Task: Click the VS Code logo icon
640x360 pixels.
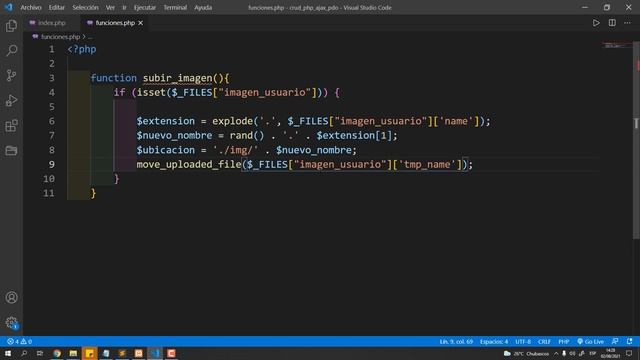Action: tap(8, 7)
